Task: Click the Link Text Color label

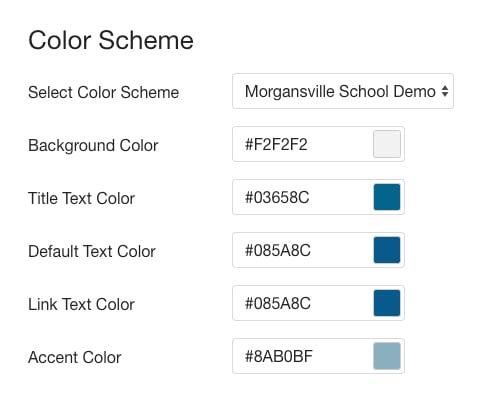Action: (82, 304)
